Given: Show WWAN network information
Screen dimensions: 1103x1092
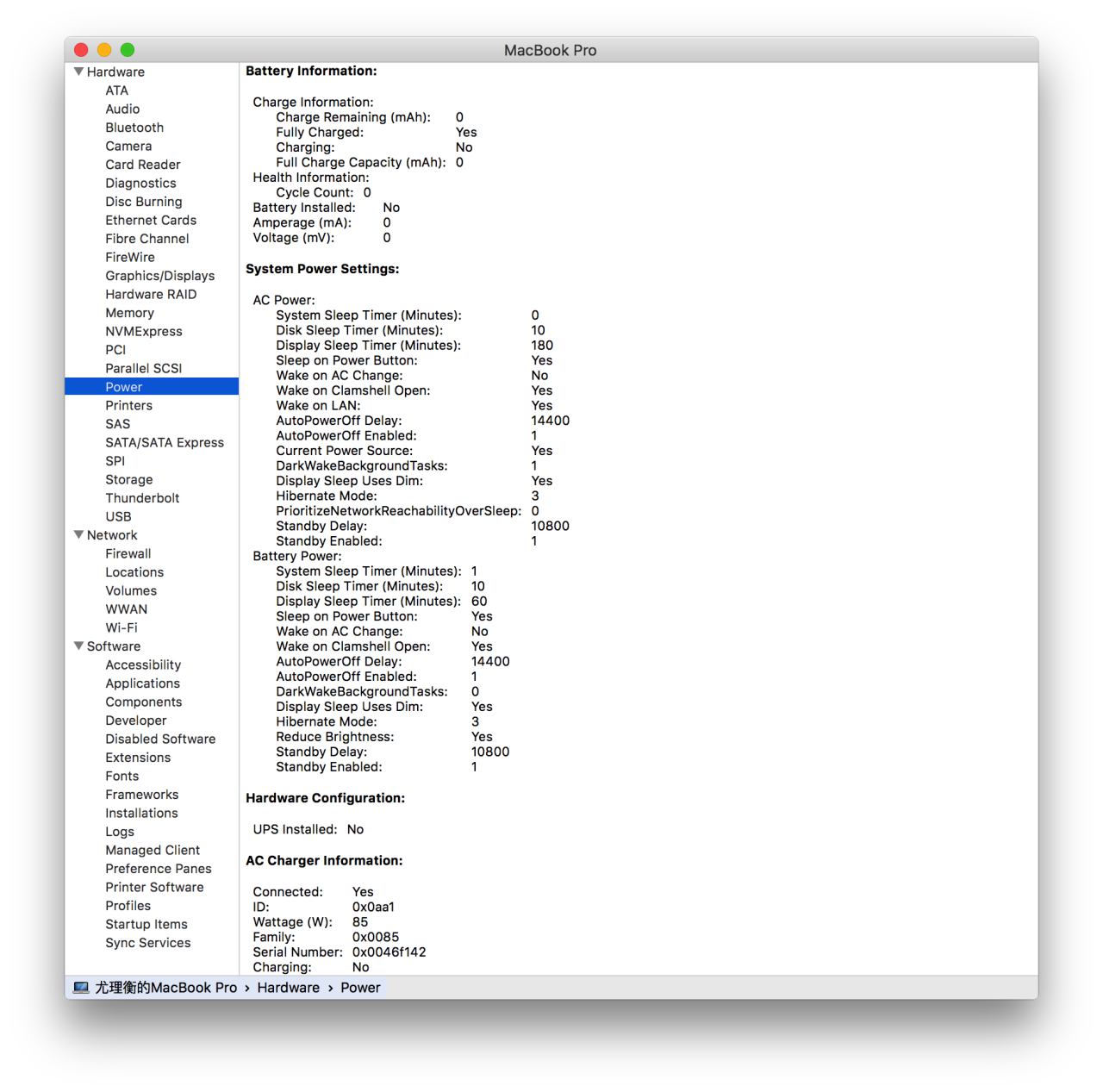Looking at the screenshot, I should pyautogui.click(x=127, y=609).
